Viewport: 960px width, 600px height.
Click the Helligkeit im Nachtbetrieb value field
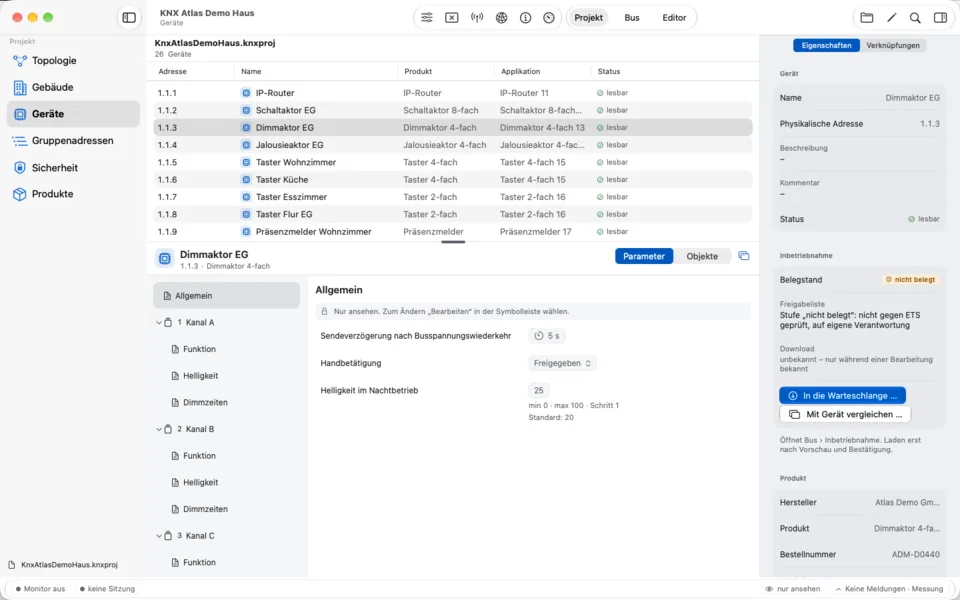[x=539, y=390]
